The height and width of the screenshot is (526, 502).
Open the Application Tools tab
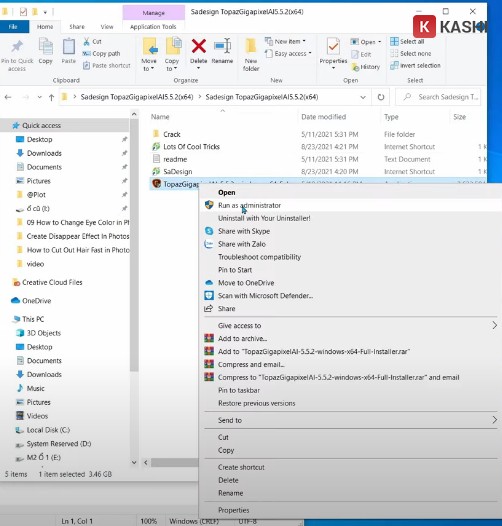pos(153,27)
